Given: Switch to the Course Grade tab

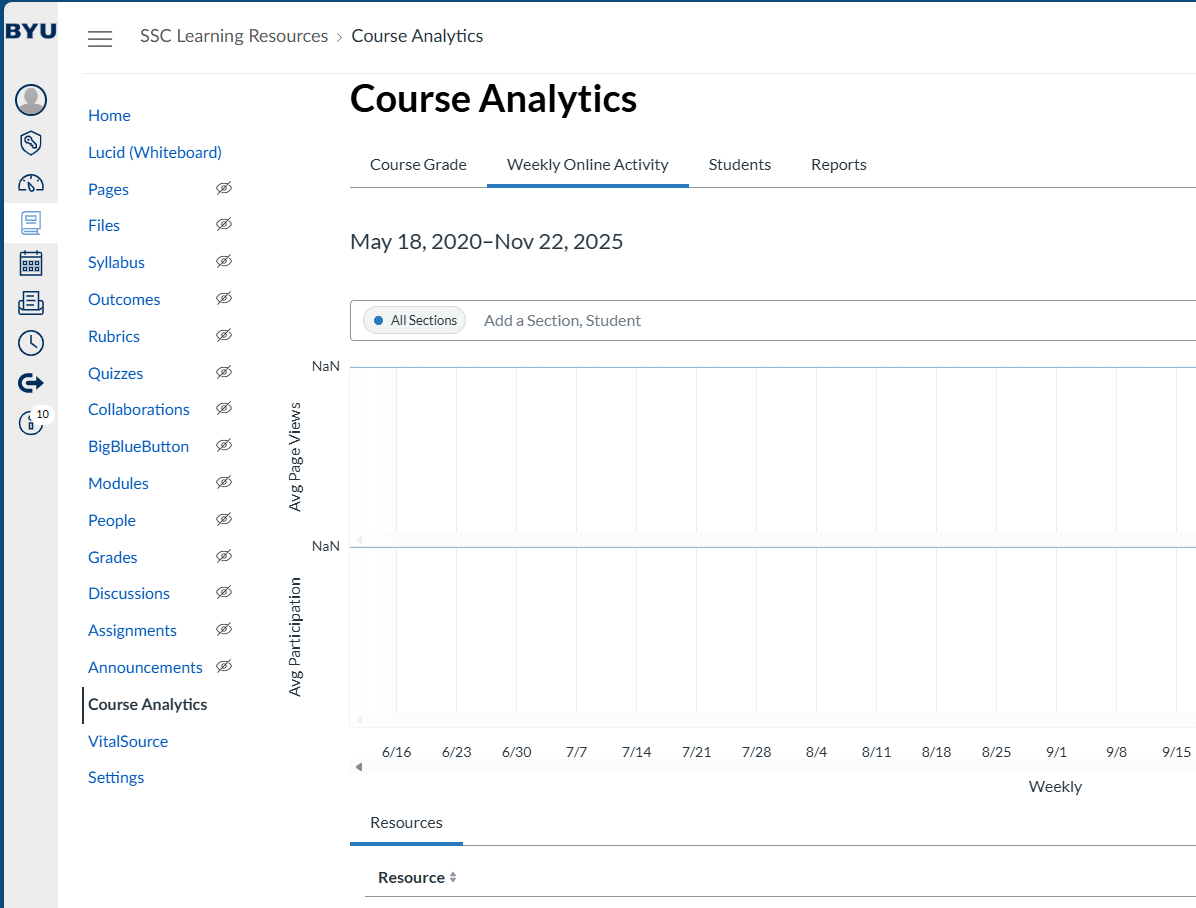Looking at the screenshot, I should [418, 165].
